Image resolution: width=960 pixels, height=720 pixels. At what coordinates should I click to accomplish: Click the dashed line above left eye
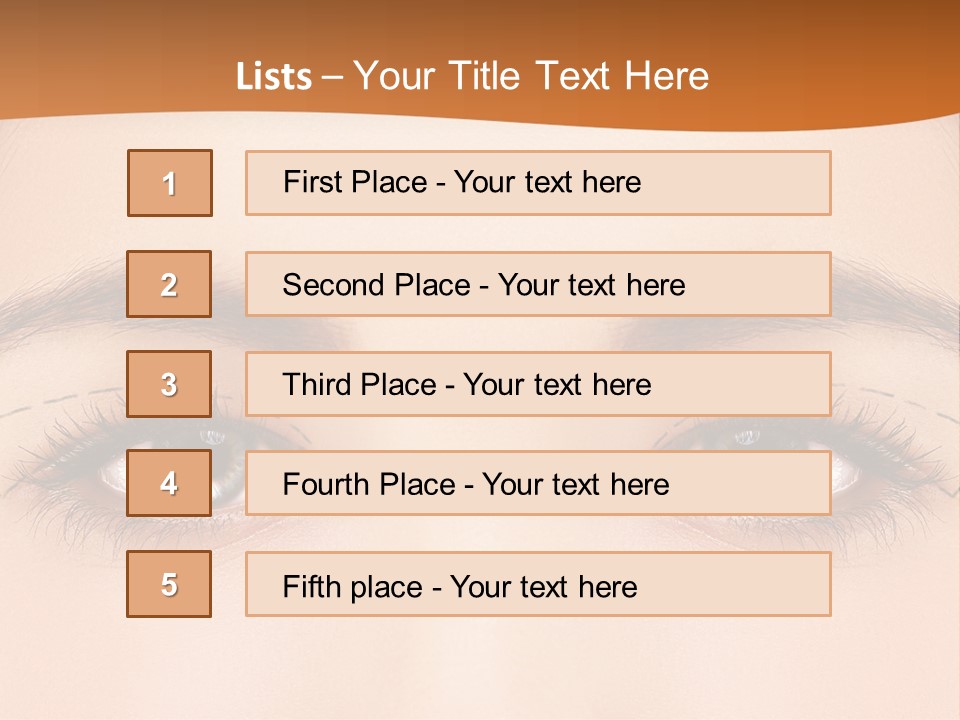pos(60,402)
